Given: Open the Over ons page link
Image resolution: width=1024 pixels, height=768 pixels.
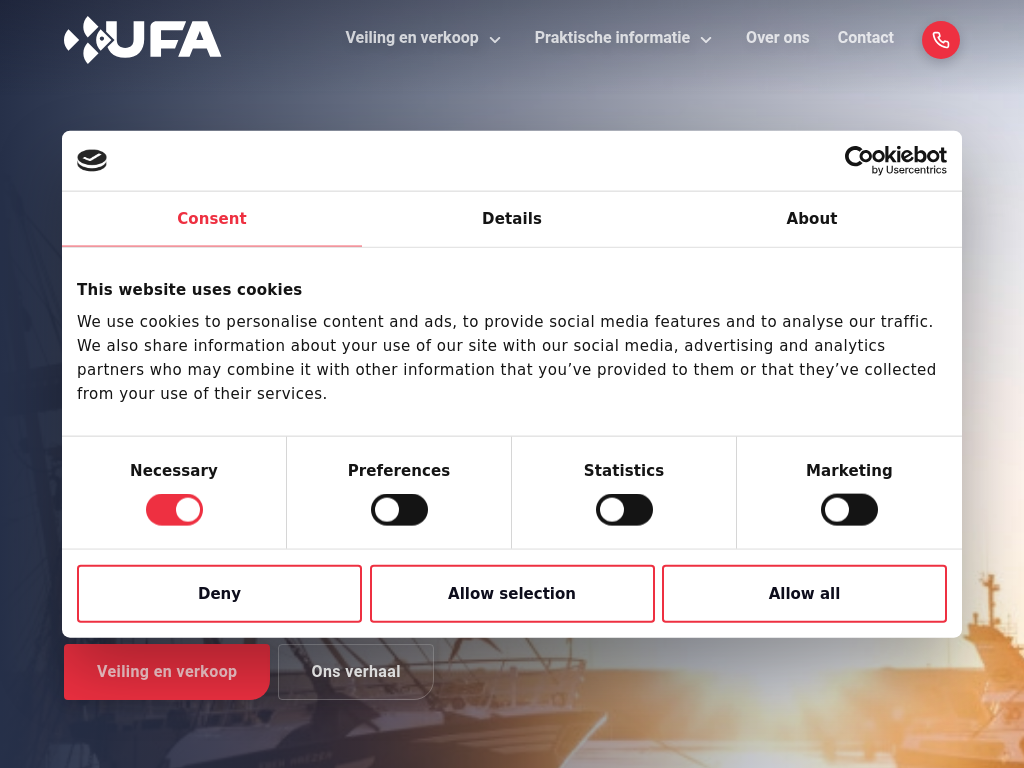Looking at the screenshot, I should pyautogui.click(x=777, y=38).
